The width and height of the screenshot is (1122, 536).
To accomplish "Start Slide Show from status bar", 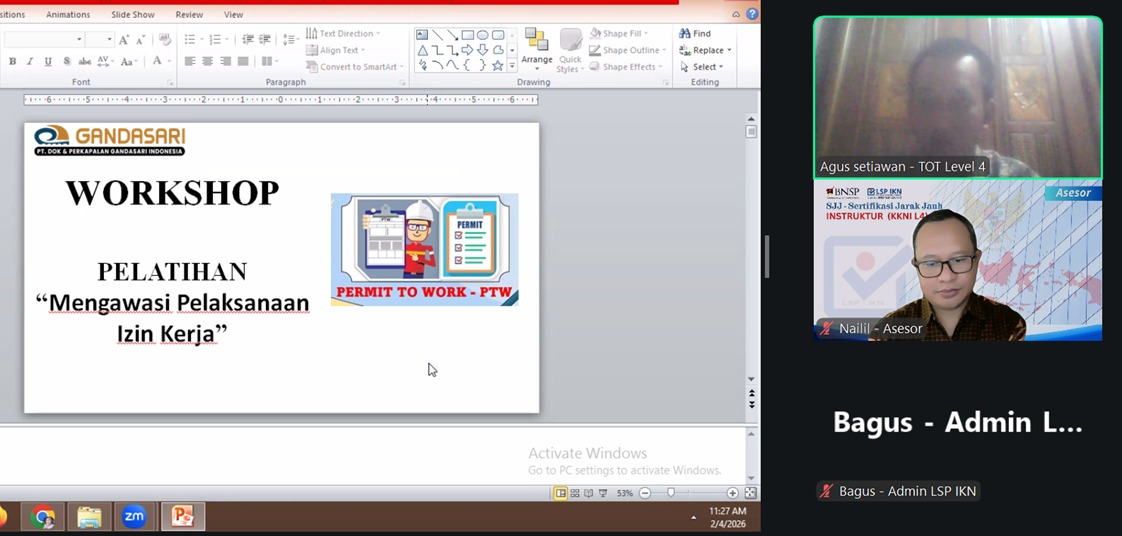I will tap(603, 493).
